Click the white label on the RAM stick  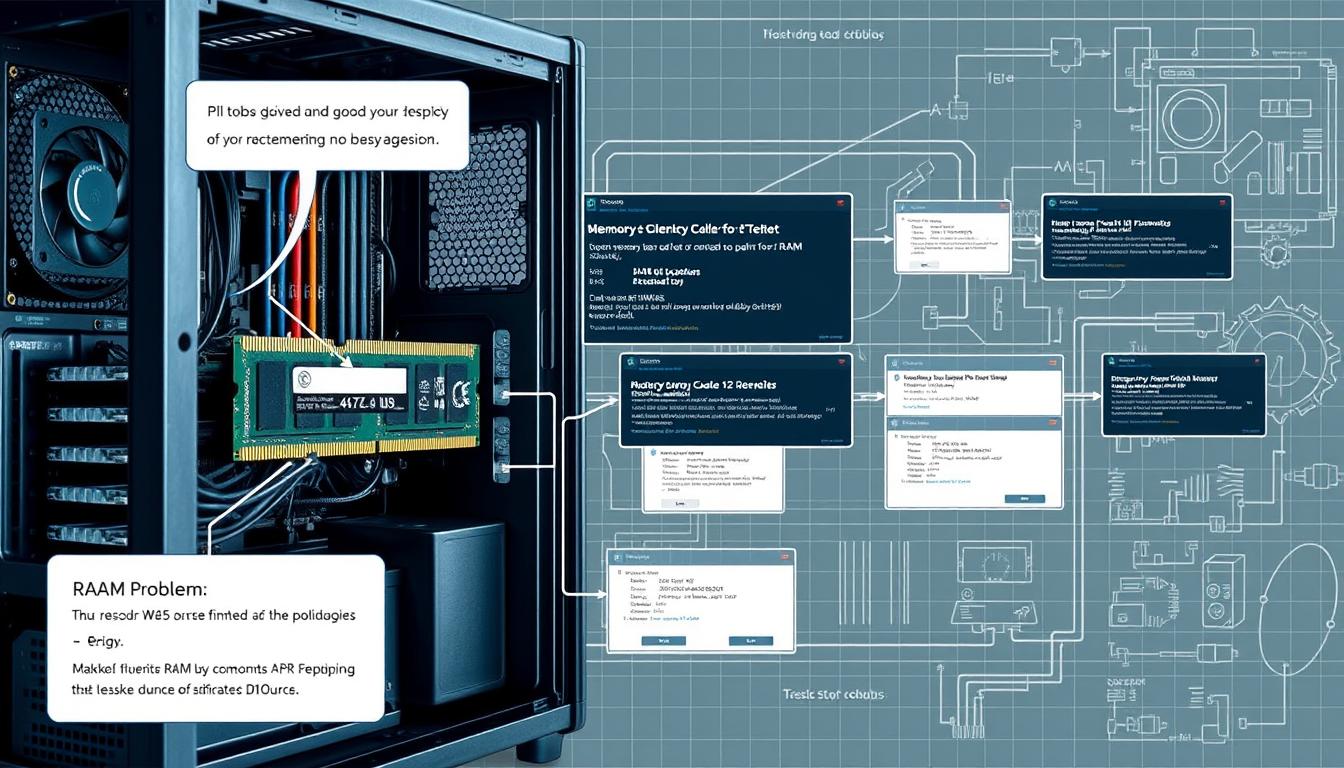click(349, 380)
